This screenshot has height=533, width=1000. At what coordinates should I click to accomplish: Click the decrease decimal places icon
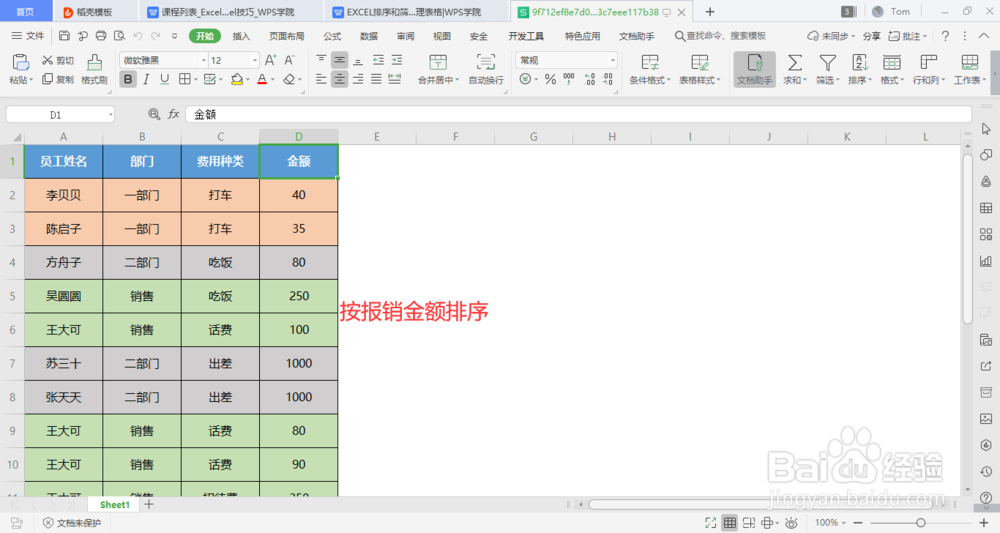tap(608, 79)
